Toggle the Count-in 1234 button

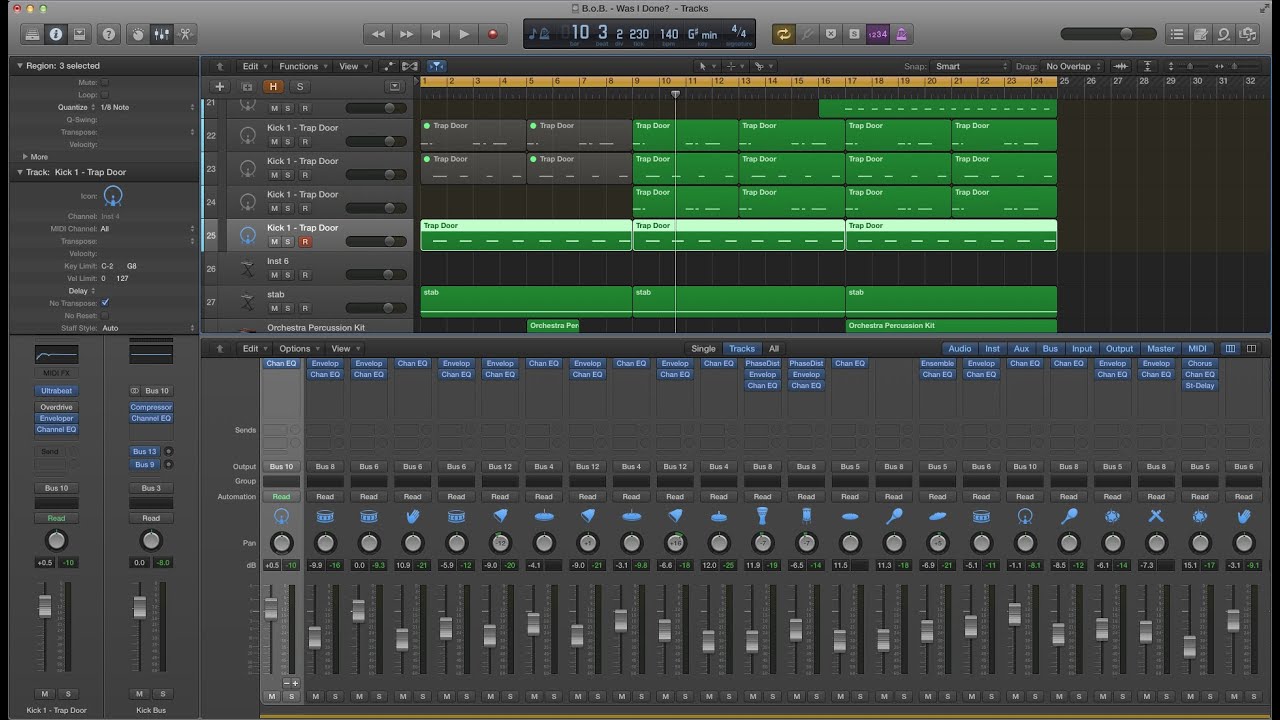click(x=876, y=34)
